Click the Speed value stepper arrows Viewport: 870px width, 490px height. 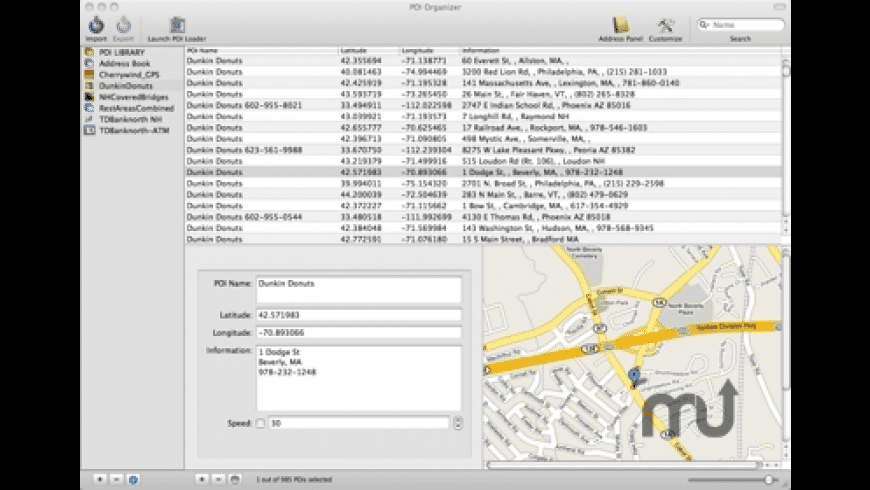pos(458,423)
